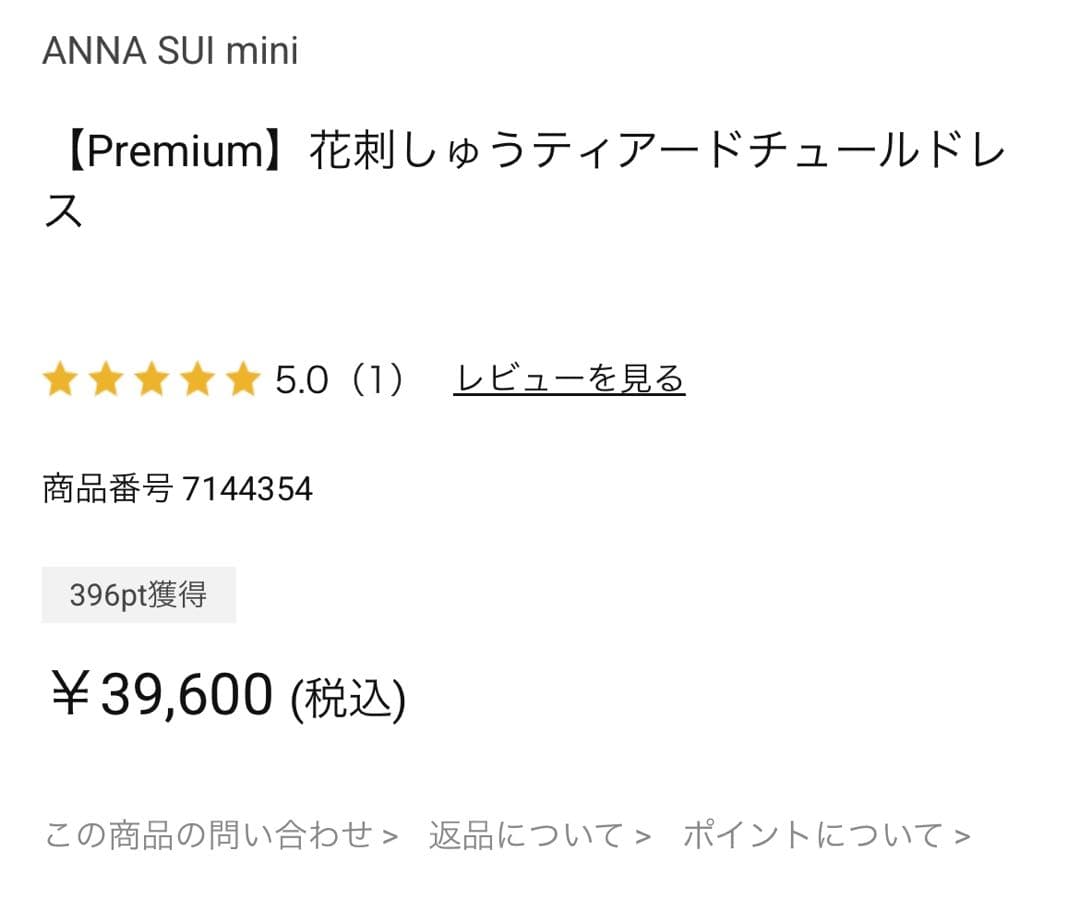Image resolution: width=1080 pixels, height=924 pixels.
Task: Open the この商品の問い合わせ inquiry link
Action: 209,835
